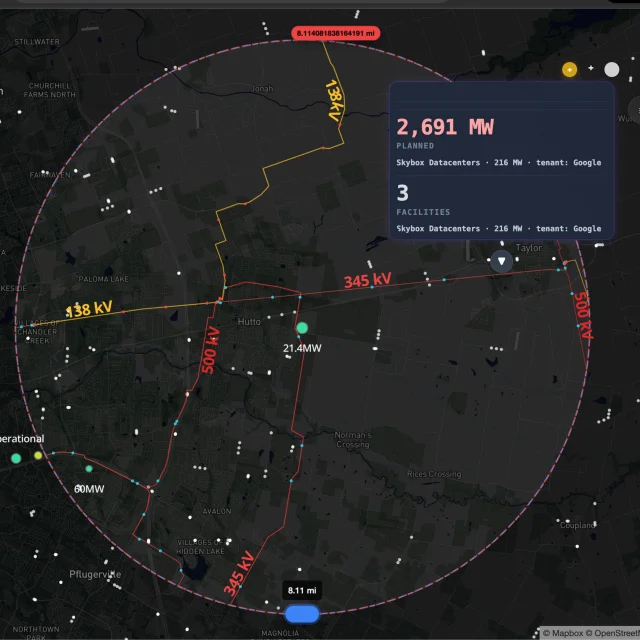640x640 pixels.
Task: Grab the blue radius handle pill
Action: pos(302,614)
